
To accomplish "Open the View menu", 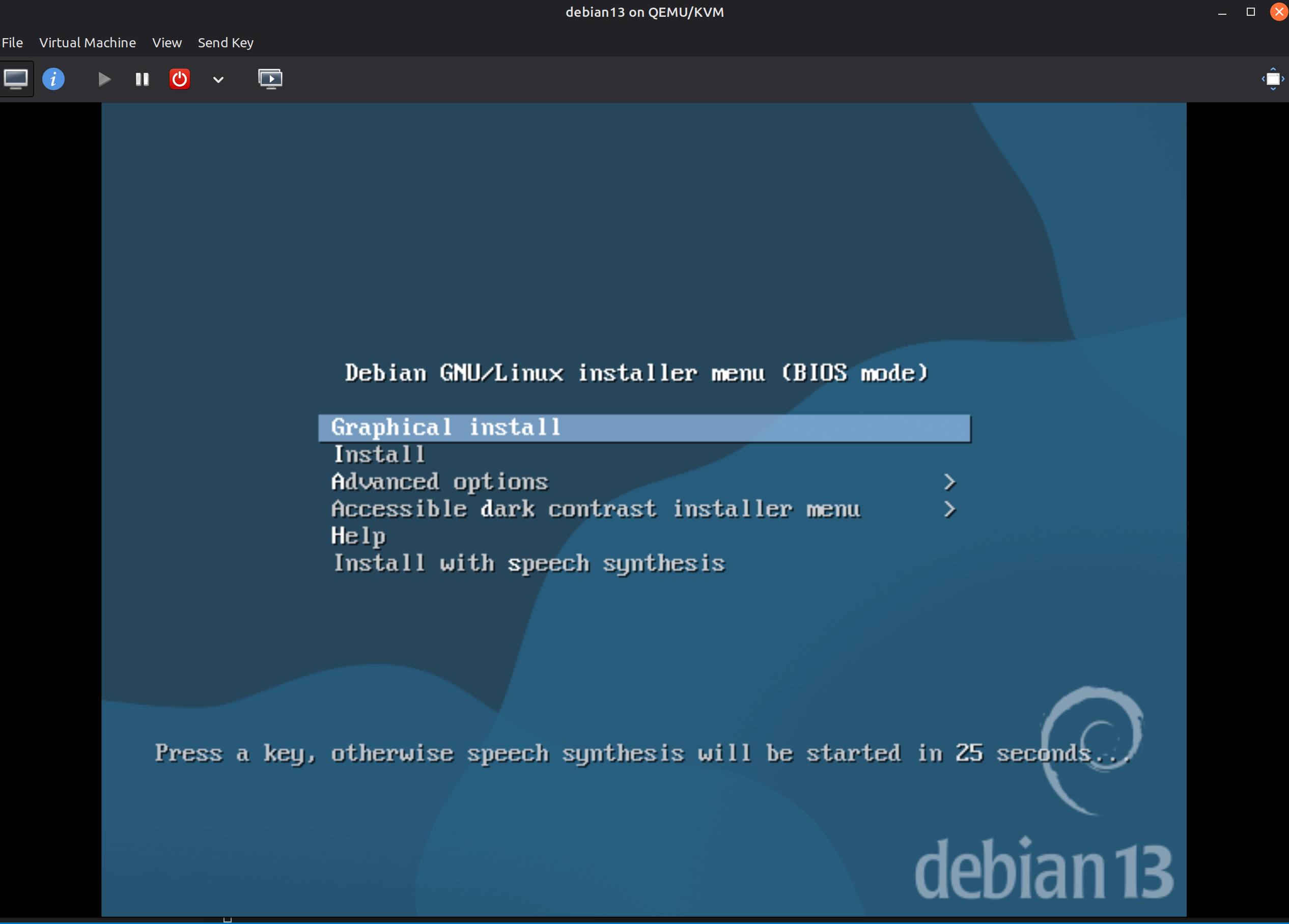I will click(166, 43).
